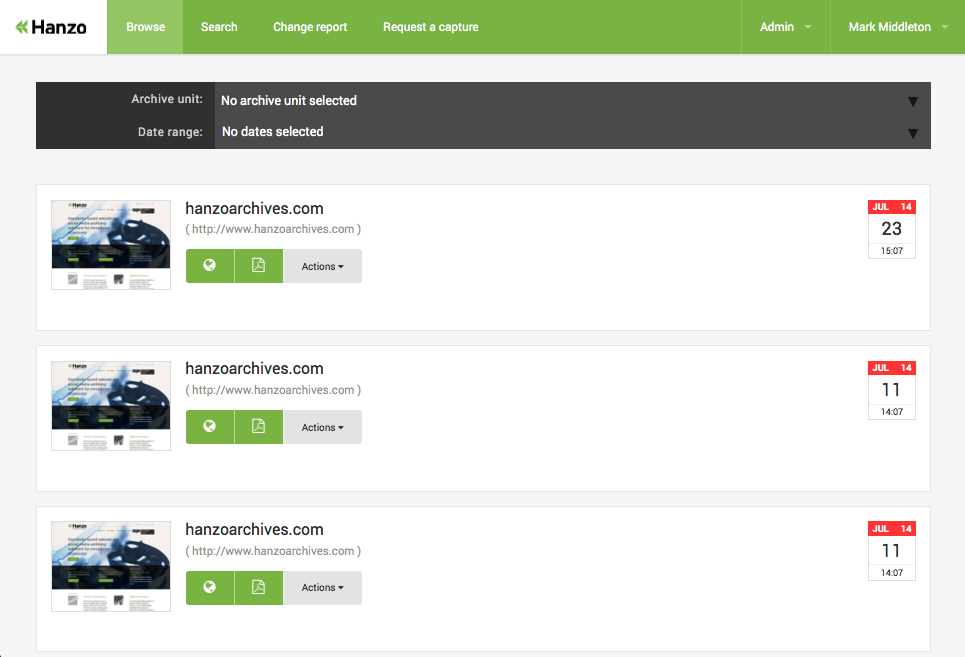965x657 pixels.
Task: Click URL under second capture title
Action: pyautogui.click(x=273, y=390)
